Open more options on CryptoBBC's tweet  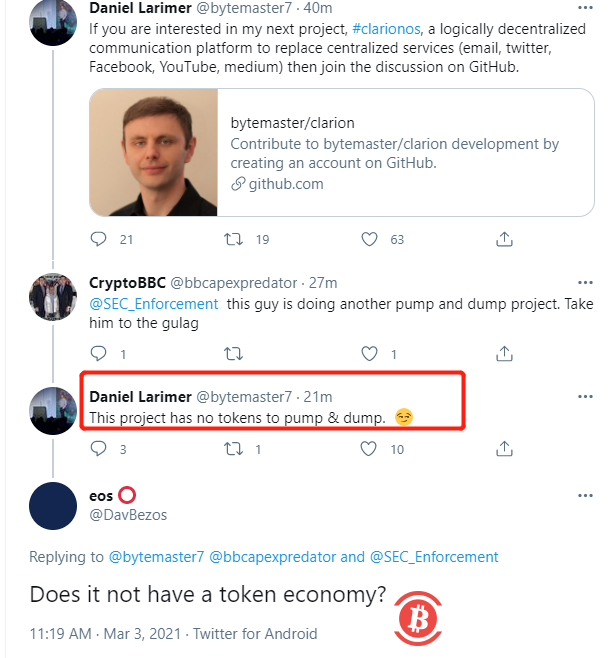tap(585, 283)
